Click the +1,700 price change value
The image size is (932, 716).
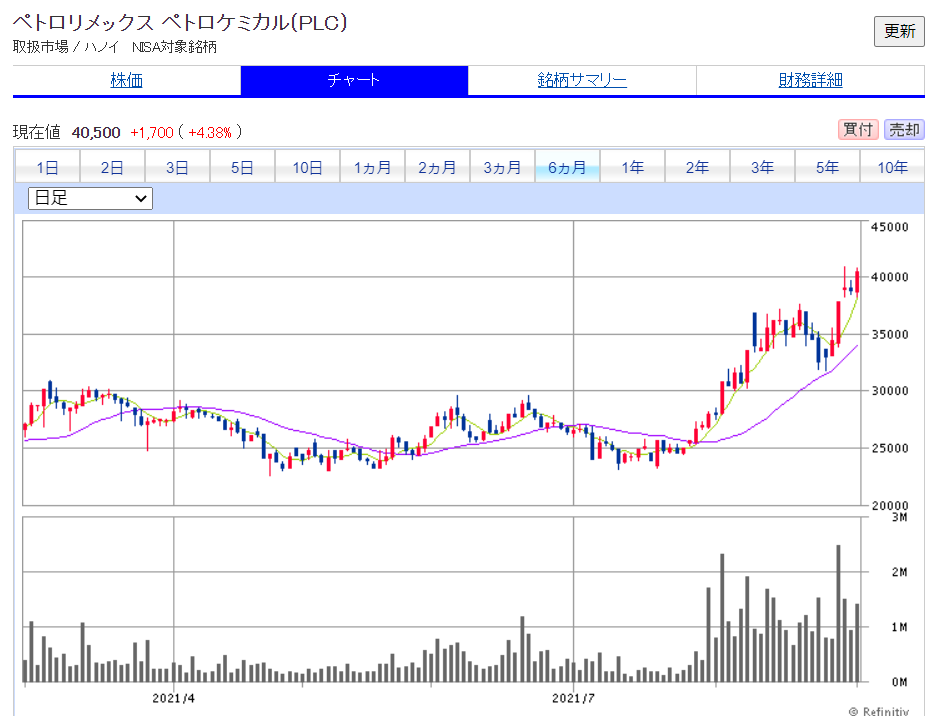(x=152, y=132)
